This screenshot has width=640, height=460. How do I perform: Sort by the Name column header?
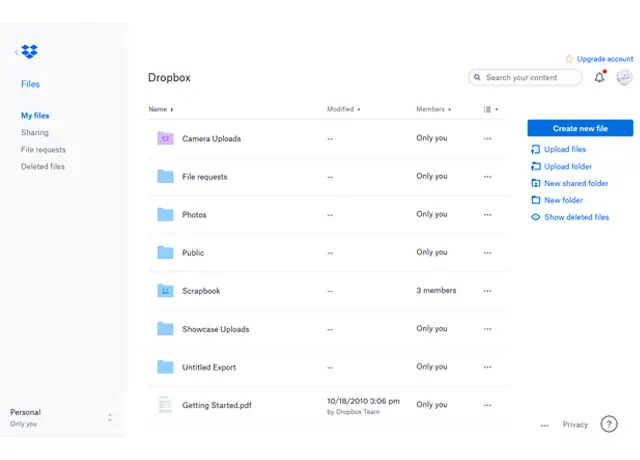point(161,109)
